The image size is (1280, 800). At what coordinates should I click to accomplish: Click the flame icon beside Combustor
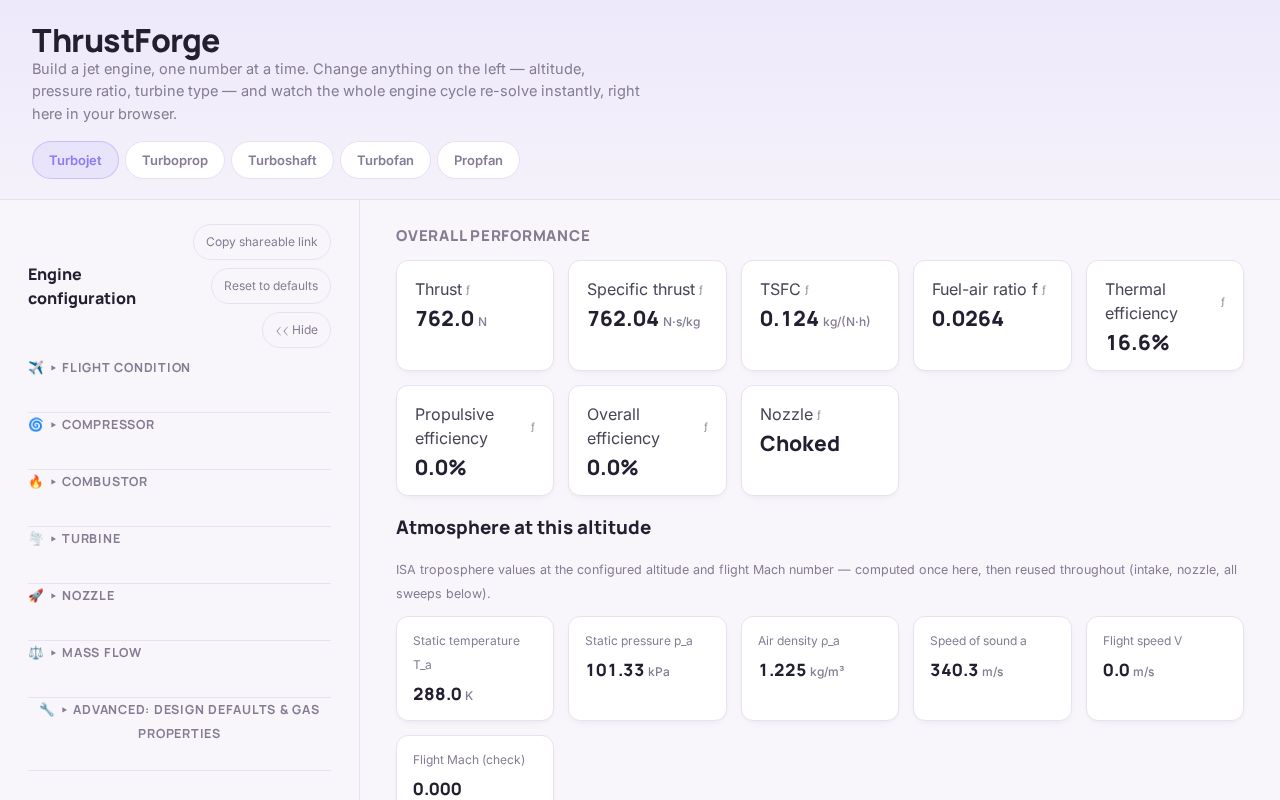coord(36,482)
